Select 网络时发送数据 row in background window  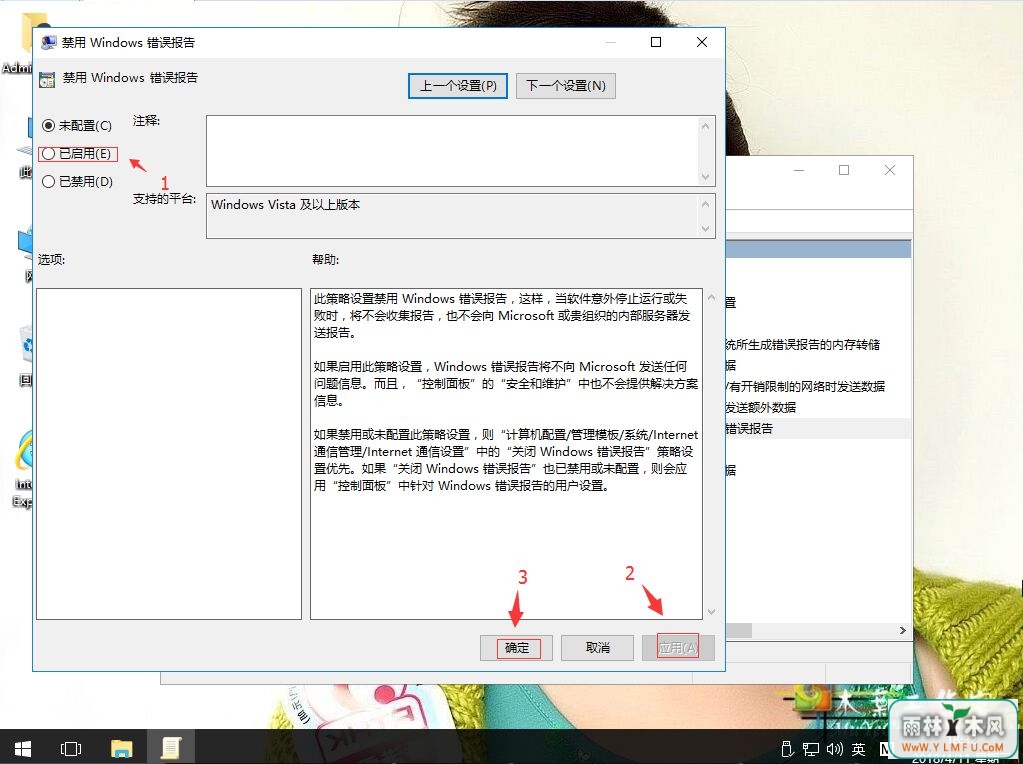coord(818,386)
